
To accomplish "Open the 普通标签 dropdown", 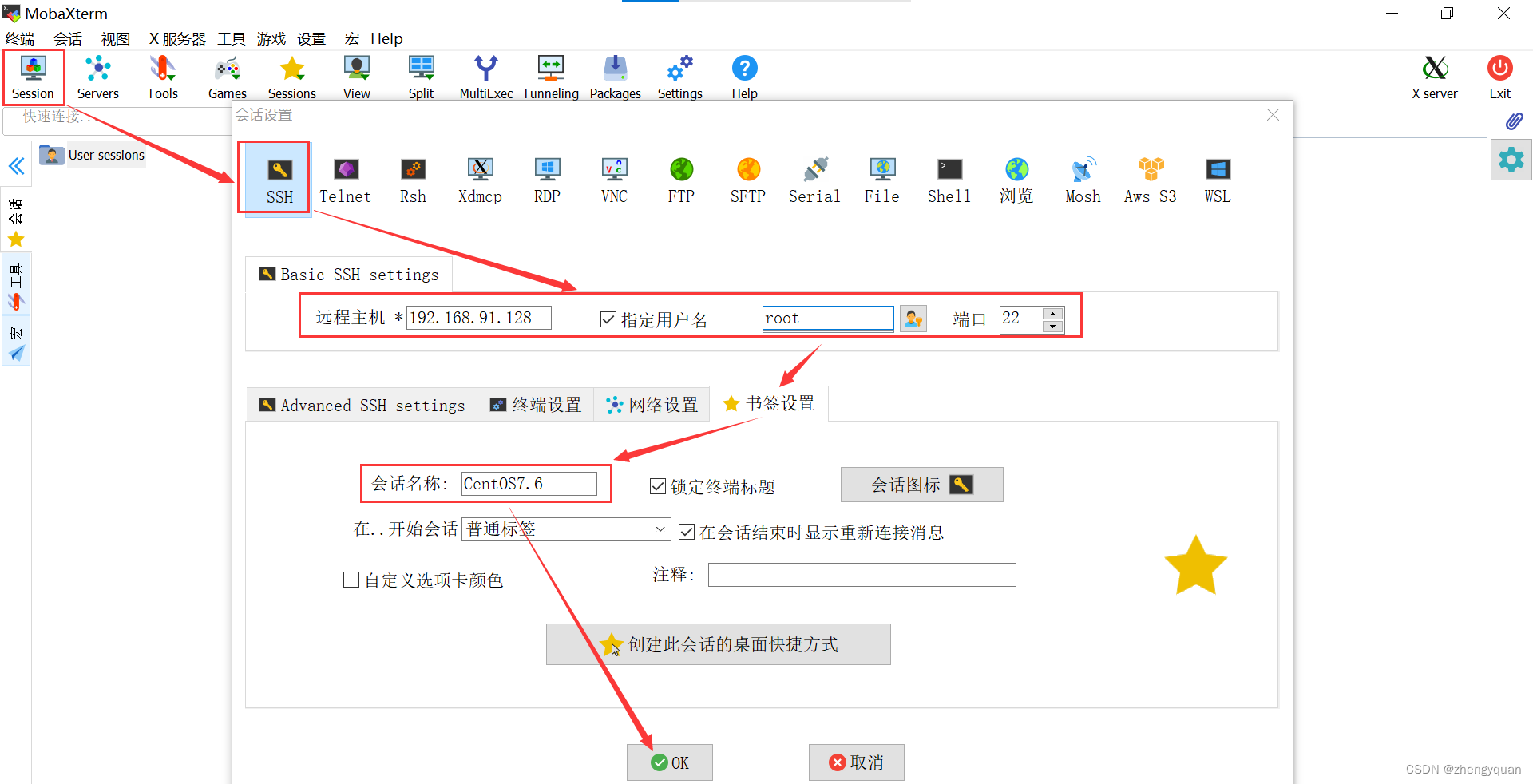I will pyautogui.click(x=566, y=529).
